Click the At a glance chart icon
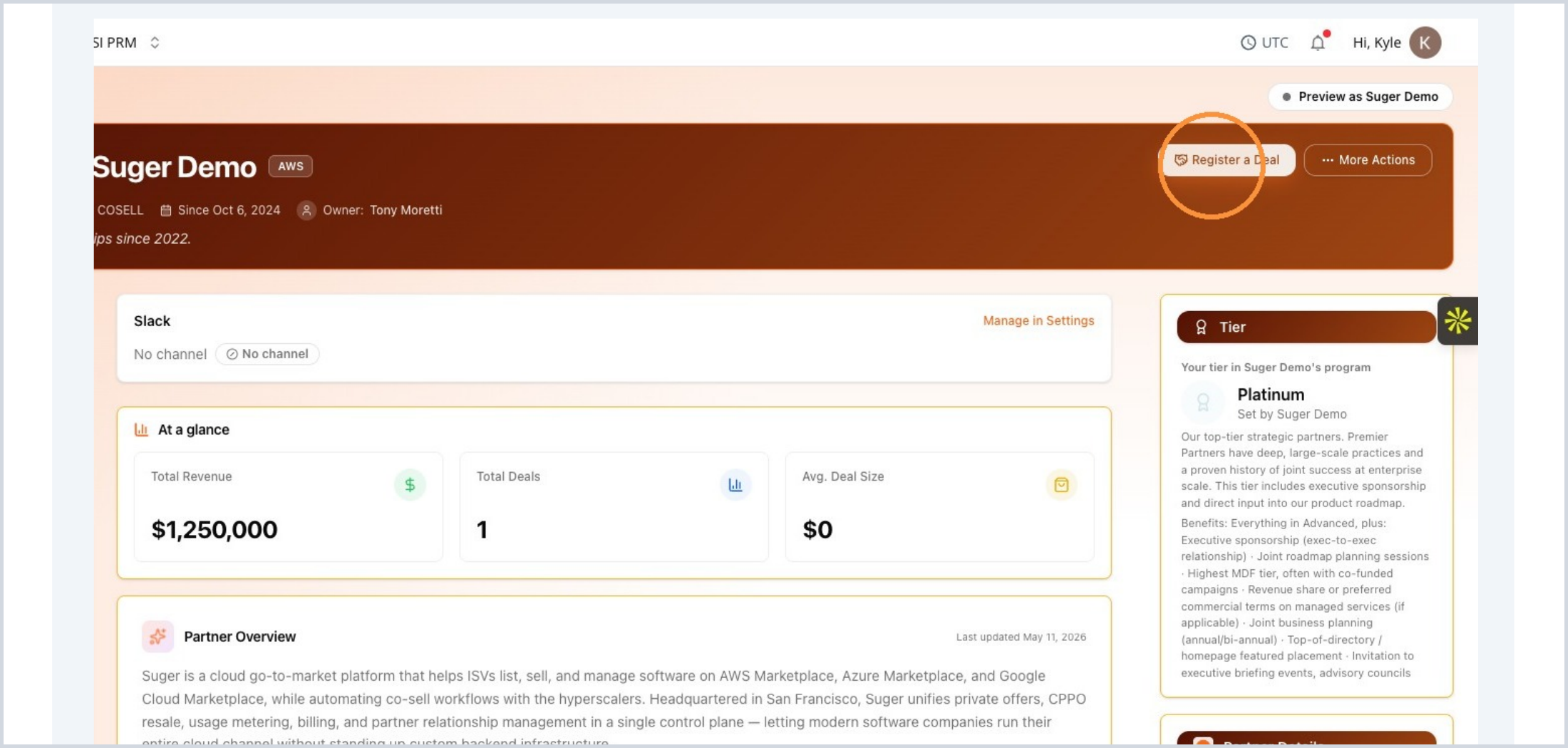1568x748 pixels. click(x=142, y=430)
